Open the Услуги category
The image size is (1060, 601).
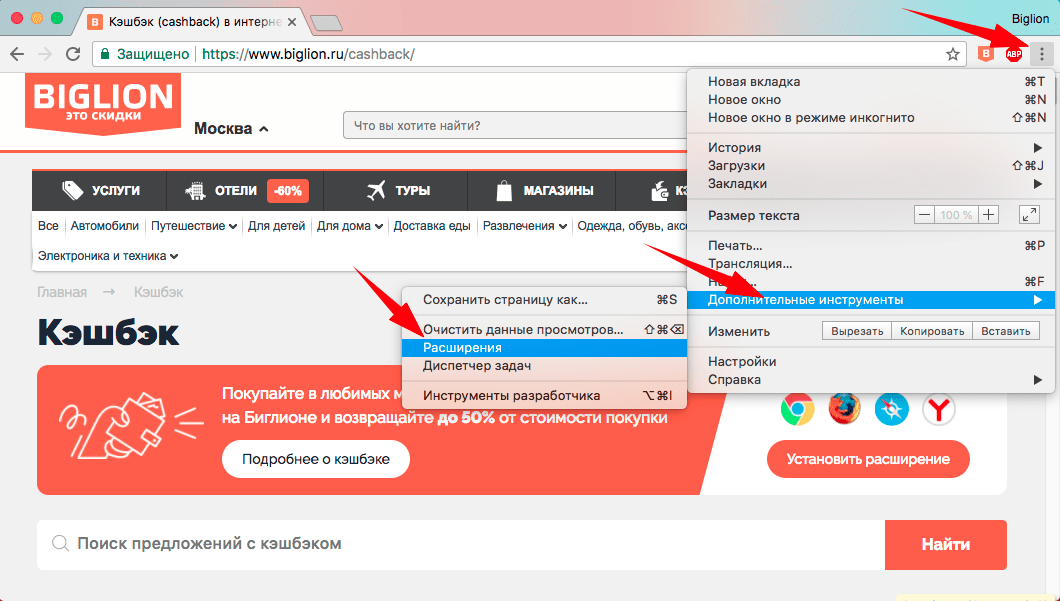tap(100, 191)
